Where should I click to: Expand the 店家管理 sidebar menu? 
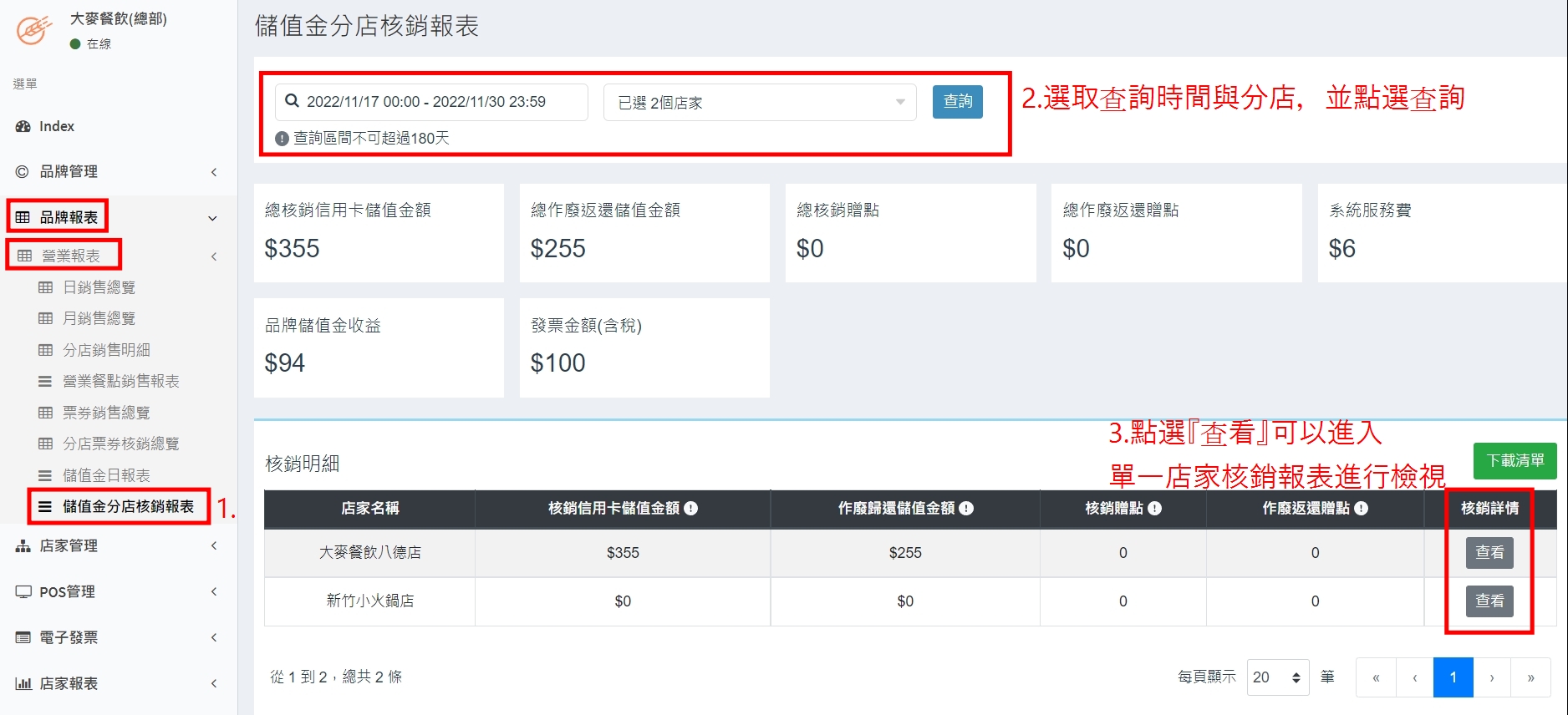pyautogui.click(x=117, y=545)
